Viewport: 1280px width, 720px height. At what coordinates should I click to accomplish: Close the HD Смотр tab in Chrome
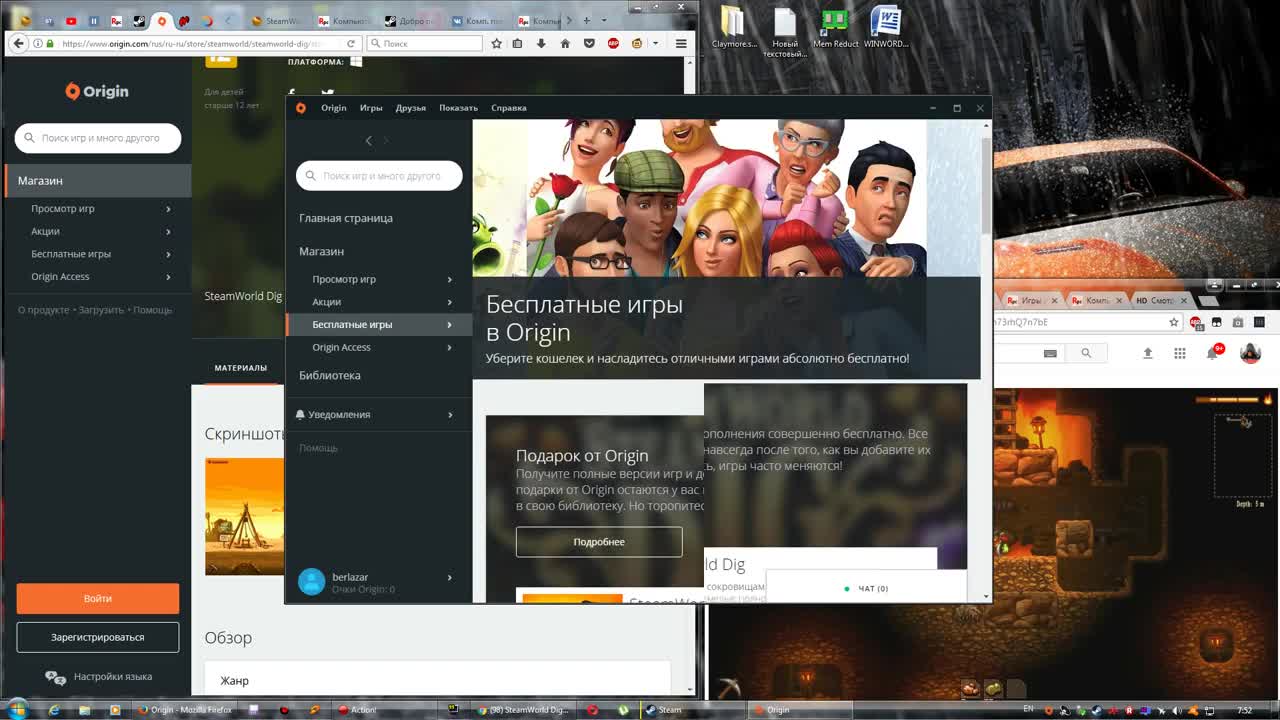[1184, 301]
